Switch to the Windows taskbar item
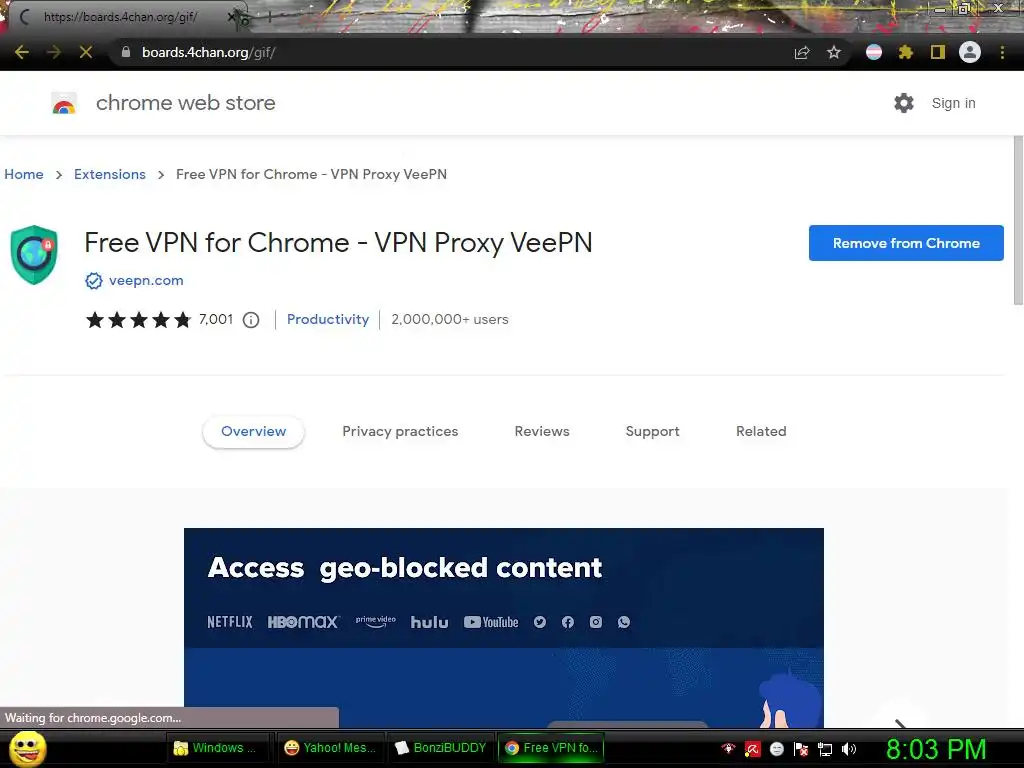1024x768 pixels. coord(217,748)
